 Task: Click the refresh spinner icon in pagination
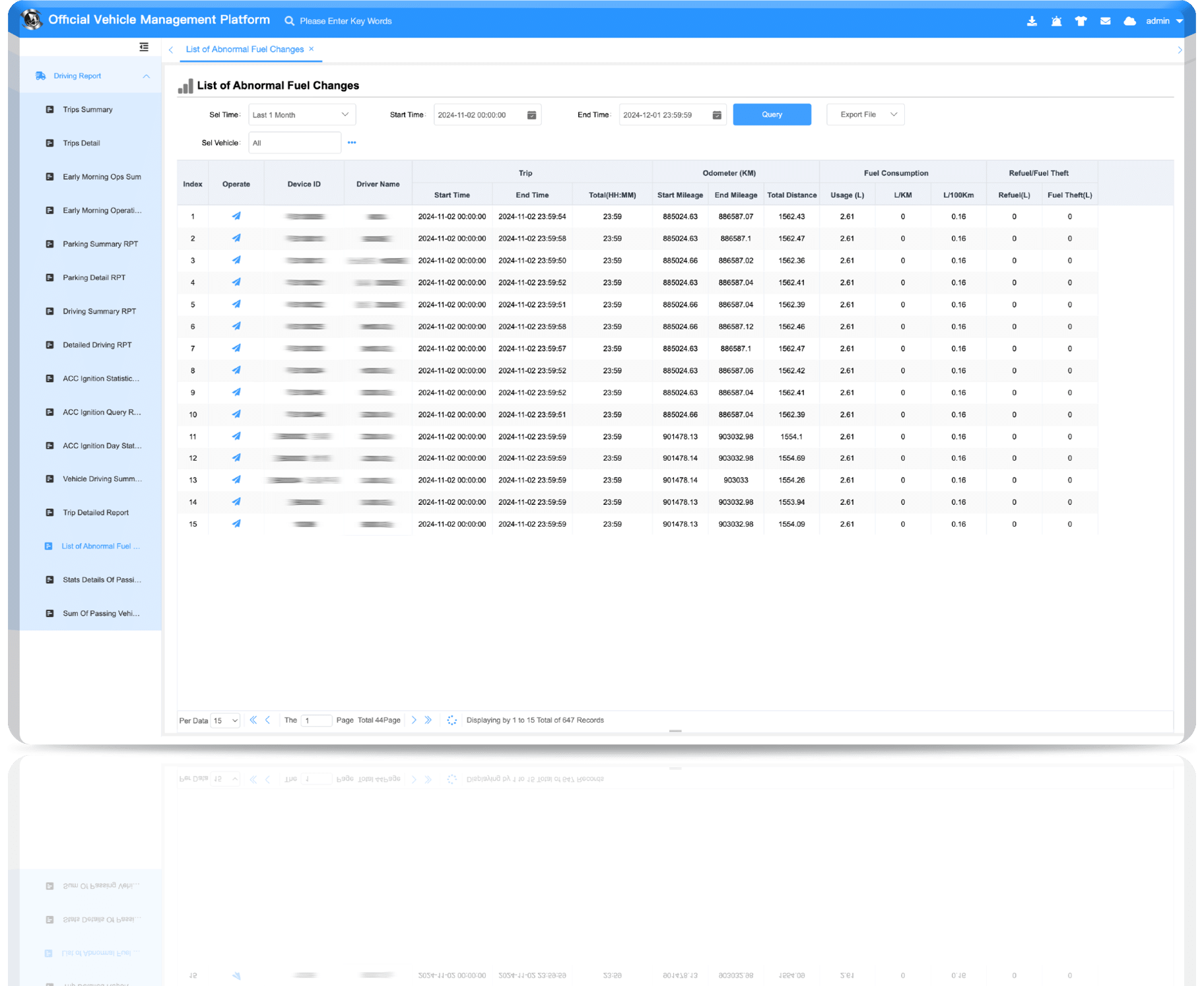[452, 720]
